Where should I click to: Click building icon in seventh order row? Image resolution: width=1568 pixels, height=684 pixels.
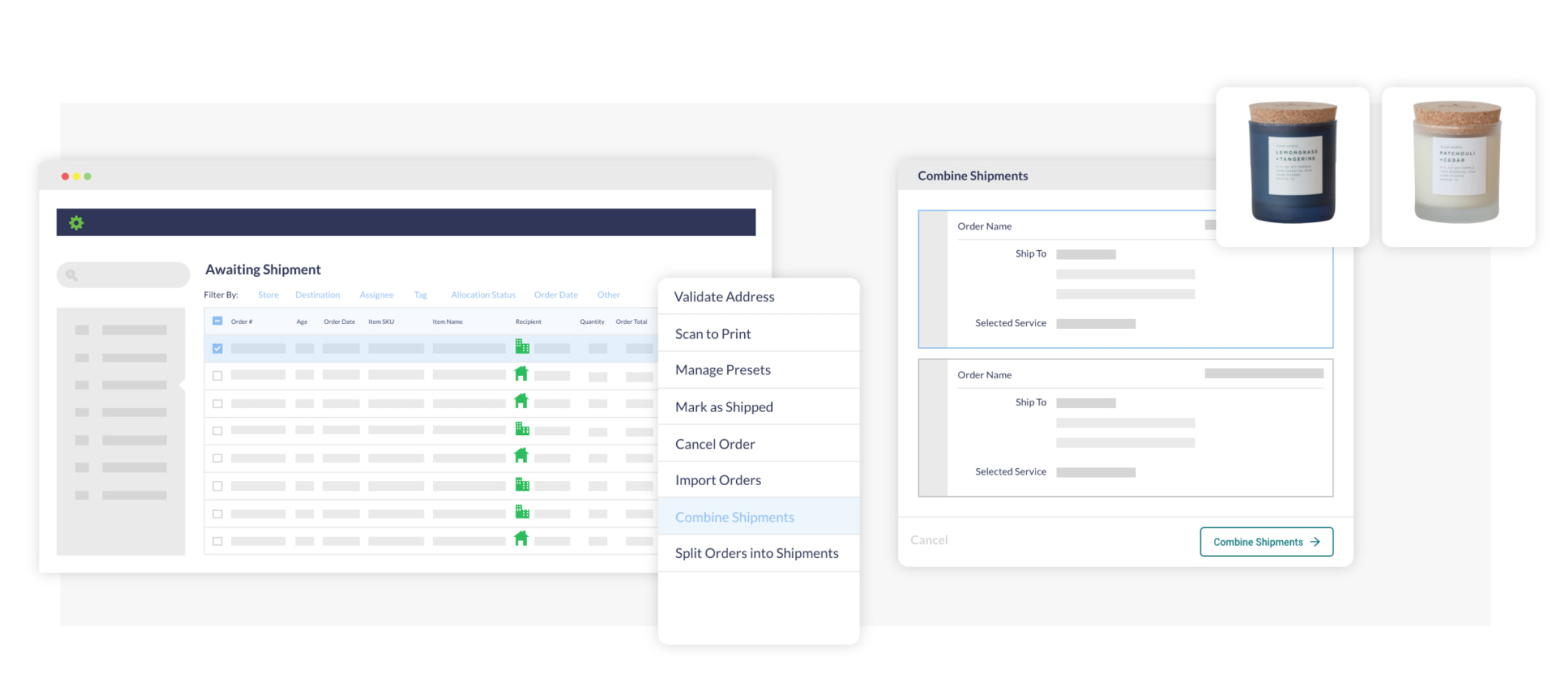[522, 512]
